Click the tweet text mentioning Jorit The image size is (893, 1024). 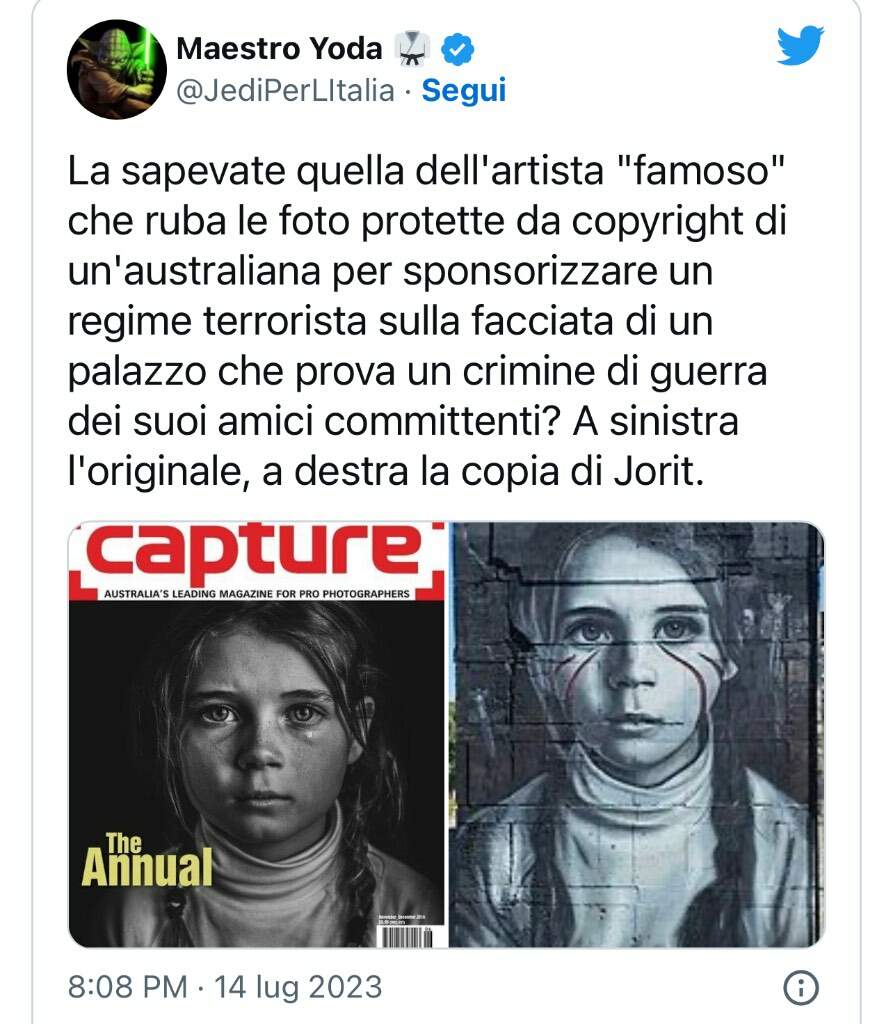coord(385,472)
